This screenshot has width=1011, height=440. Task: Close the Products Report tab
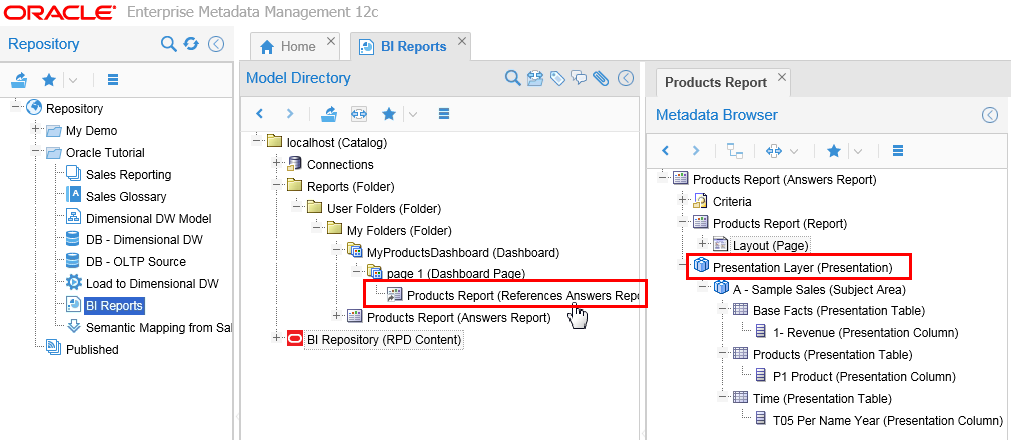(782, 77)
